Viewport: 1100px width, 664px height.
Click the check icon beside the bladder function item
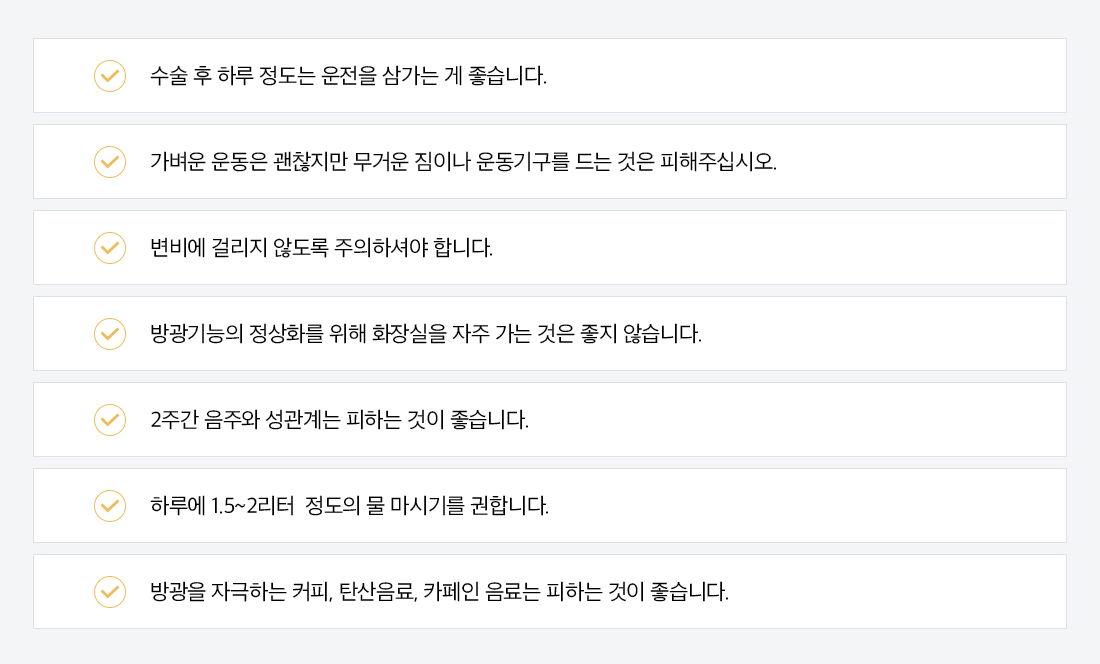110,334
